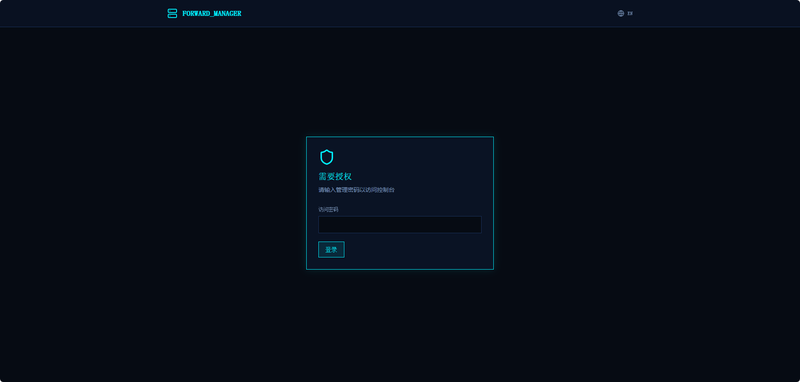
Task: Click the 访问密码 field label
Action: click(328, 209)
